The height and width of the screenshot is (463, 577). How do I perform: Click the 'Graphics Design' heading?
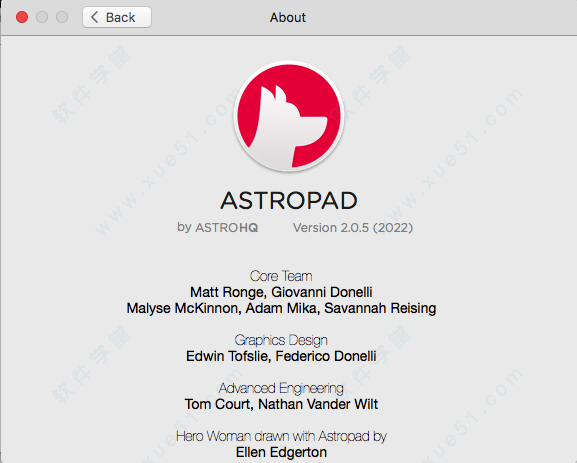coord(281,340)
